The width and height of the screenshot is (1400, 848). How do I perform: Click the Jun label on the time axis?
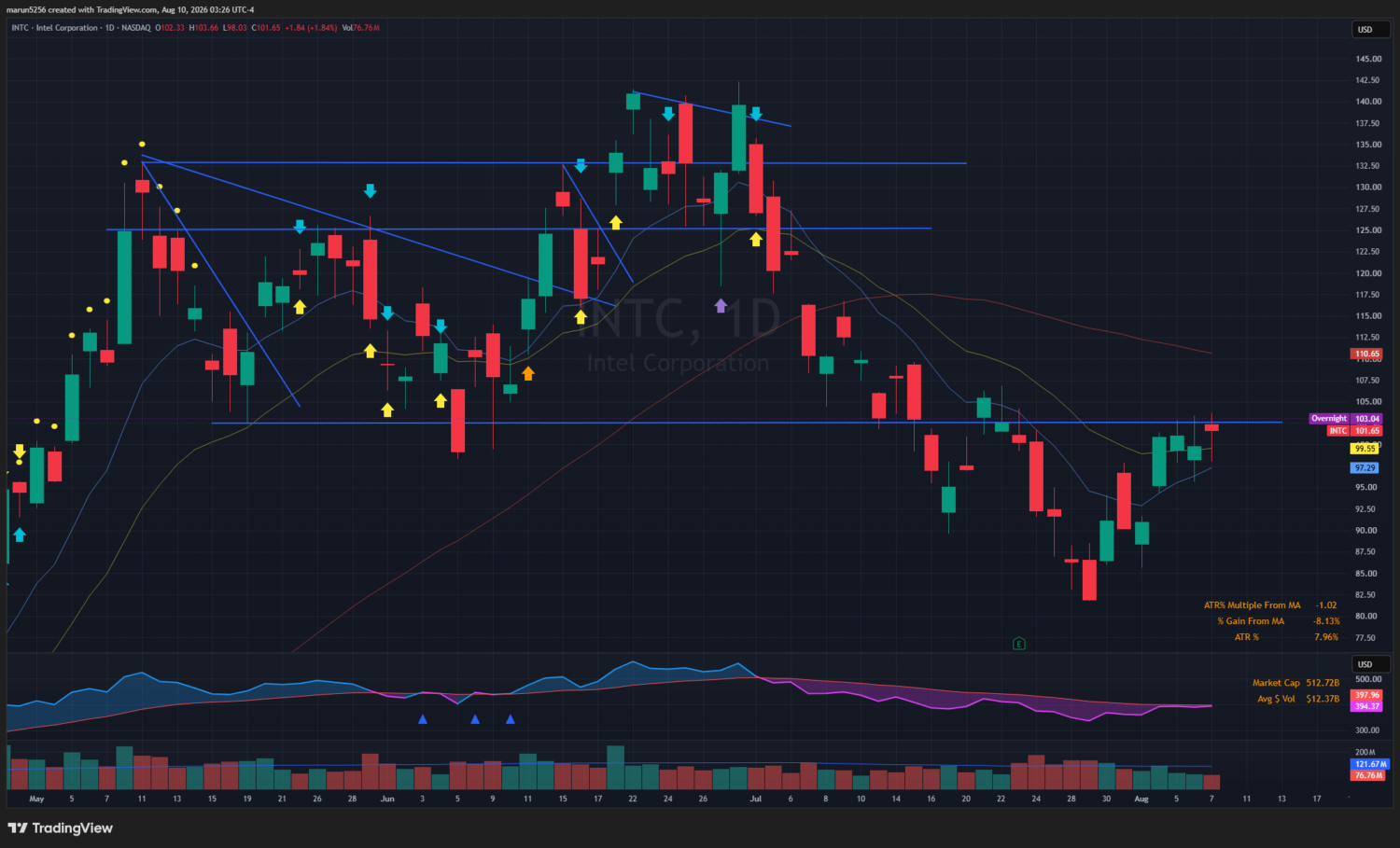click(387, 799)
